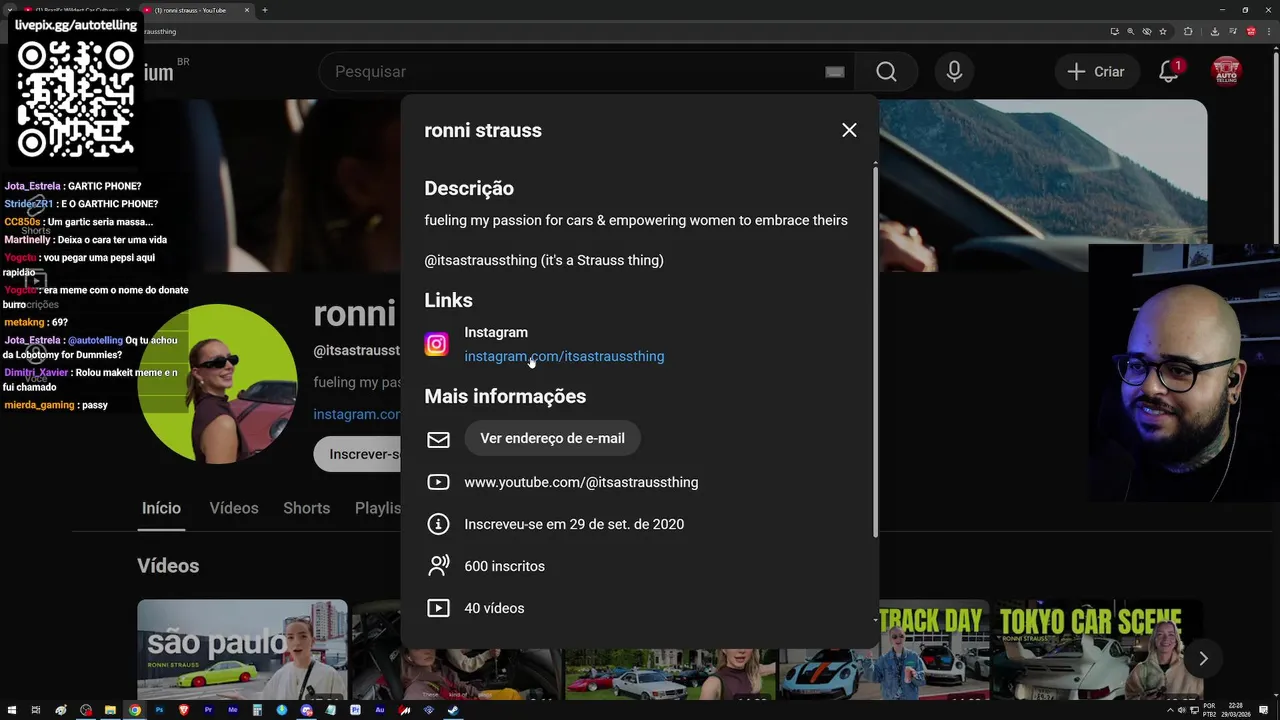The image size is (1280, 720).
Task: Bookmark this page with the star icon
Action: 1163,31
